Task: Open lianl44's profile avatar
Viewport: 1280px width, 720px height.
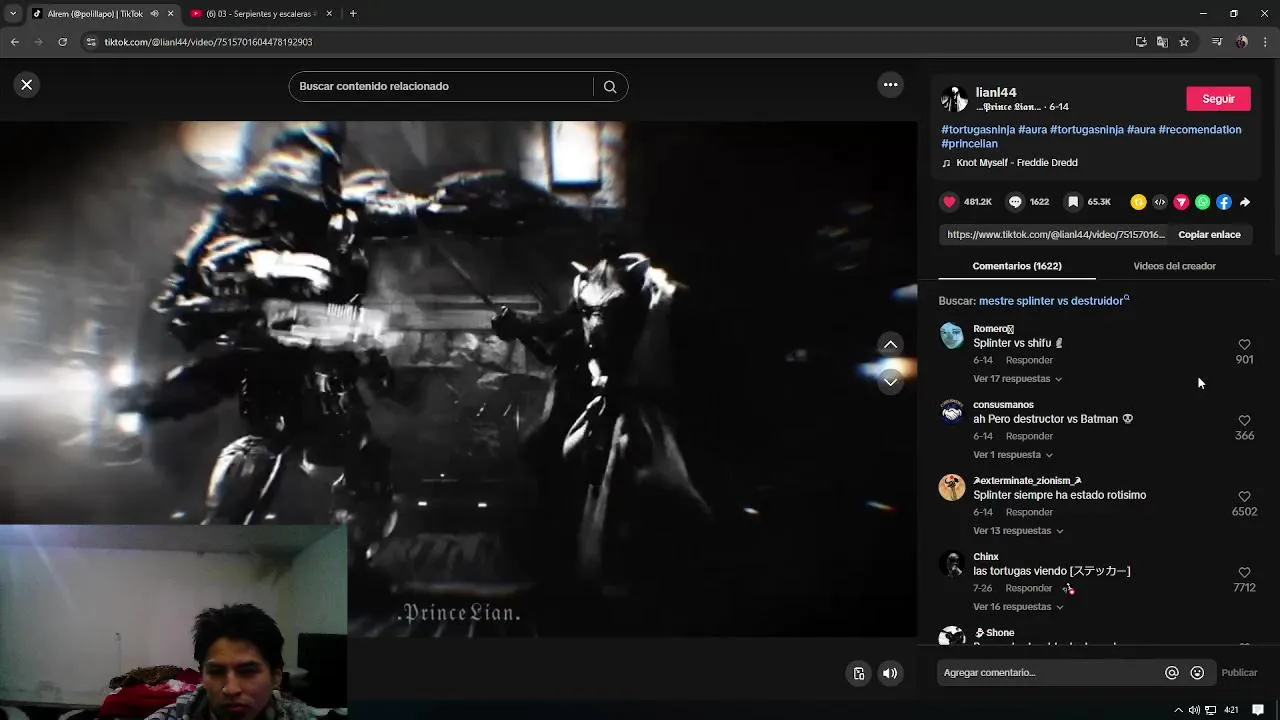Action: coord(954,99)
